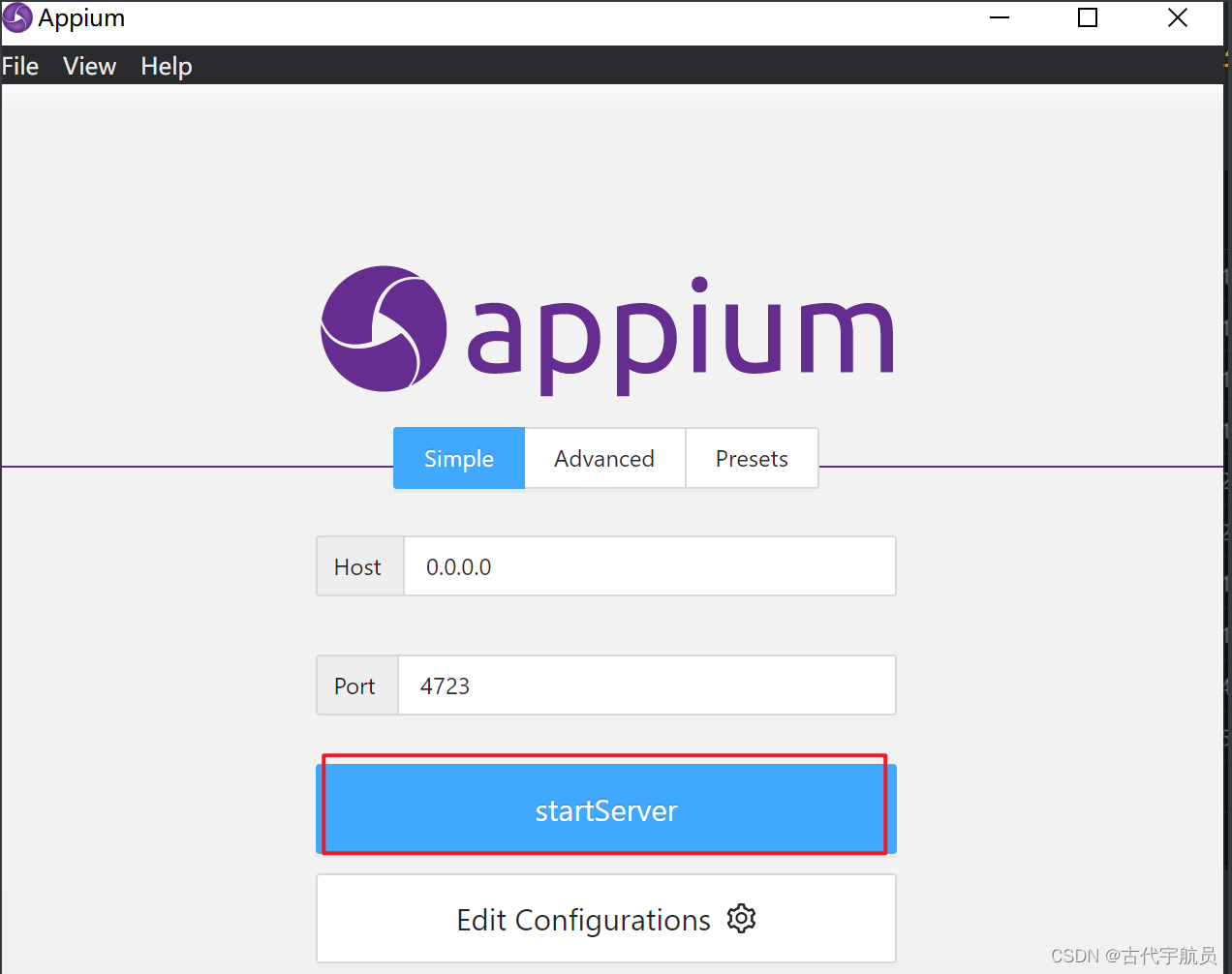Click the Host input field
The height and width of the screenshot is (974, 1232).
[649, 566]
